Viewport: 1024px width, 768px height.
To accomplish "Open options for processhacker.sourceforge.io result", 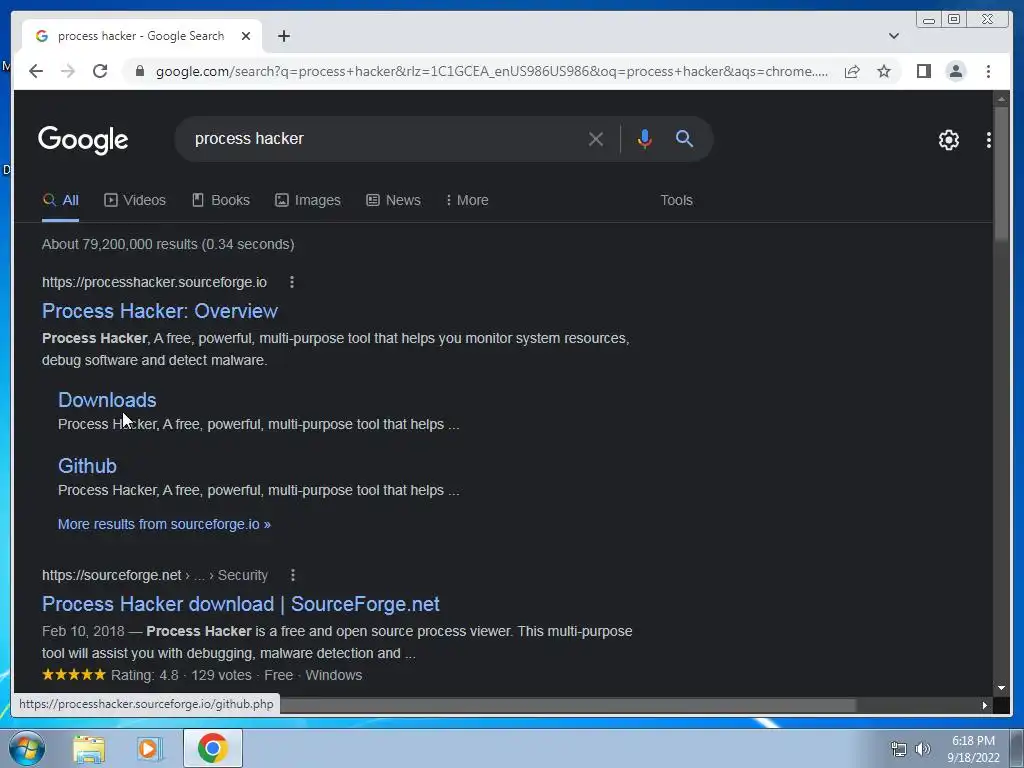I will click(x=292, y=282).
